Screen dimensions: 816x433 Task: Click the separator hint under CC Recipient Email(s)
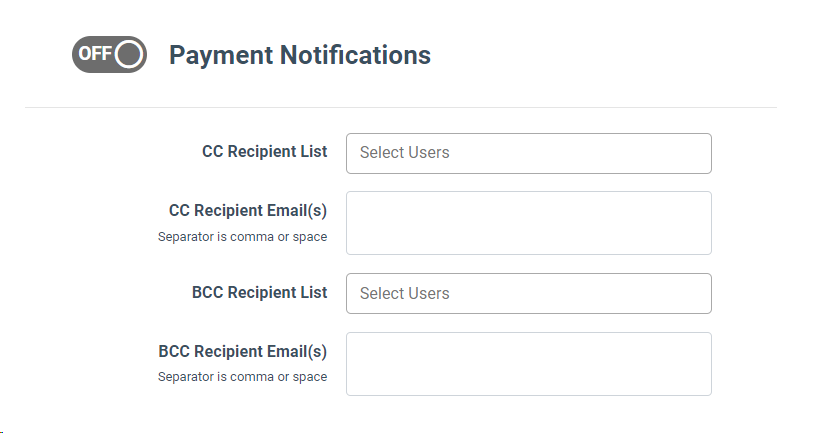point(242,237)
